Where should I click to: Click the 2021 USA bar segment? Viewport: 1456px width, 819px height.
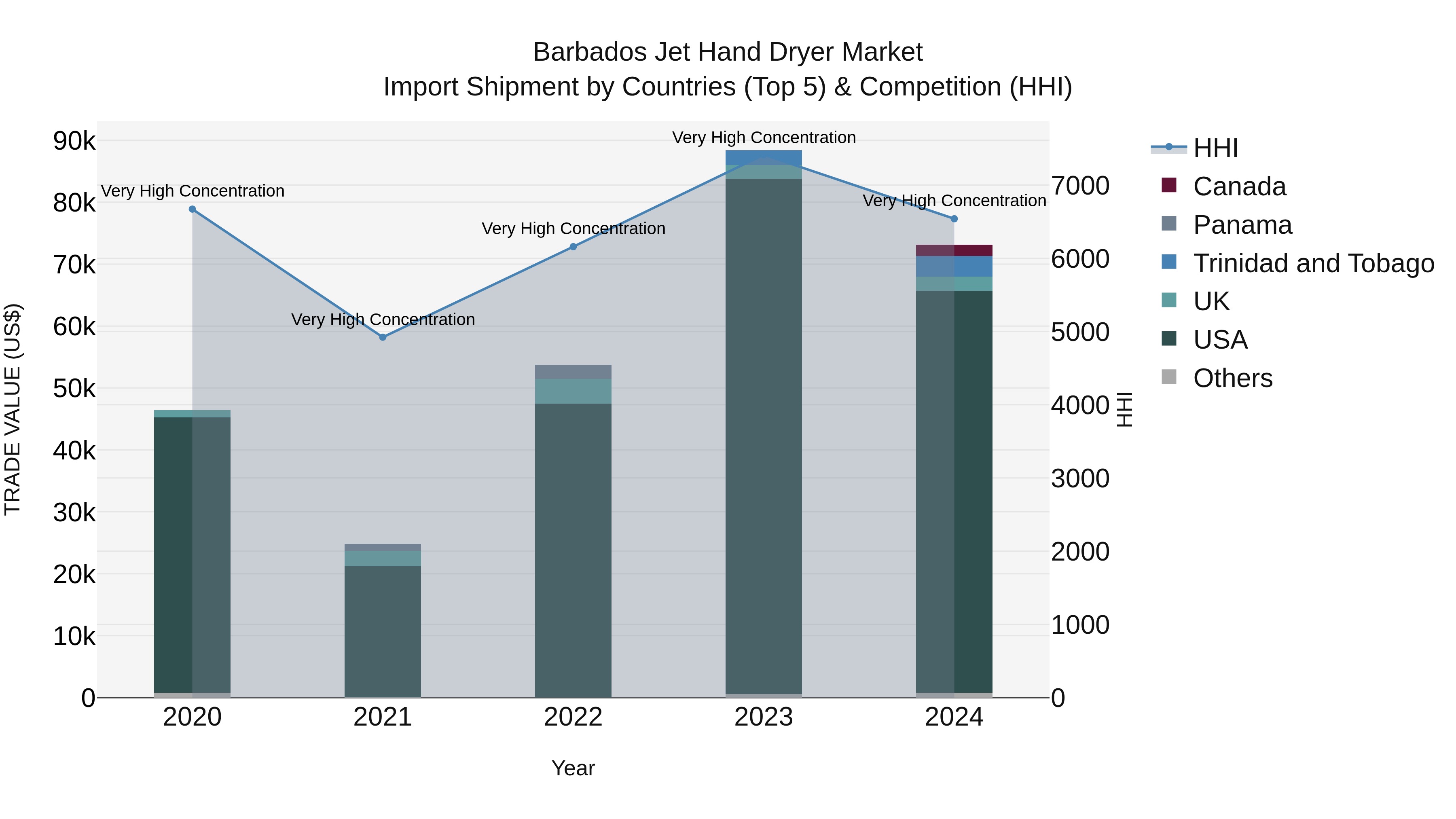tap(383, 632)
